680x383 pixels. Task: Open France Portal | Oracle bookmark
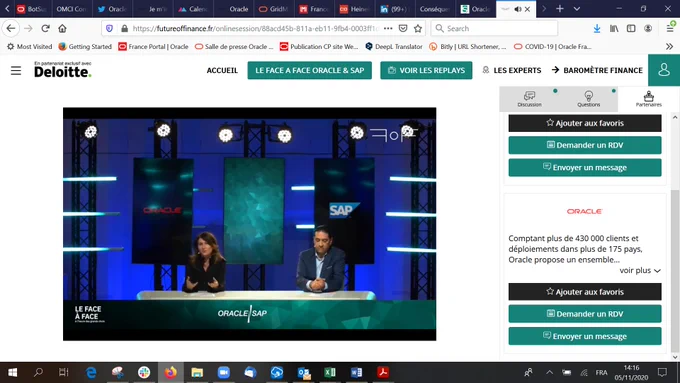pyautogui.click(x=153, y=46)
